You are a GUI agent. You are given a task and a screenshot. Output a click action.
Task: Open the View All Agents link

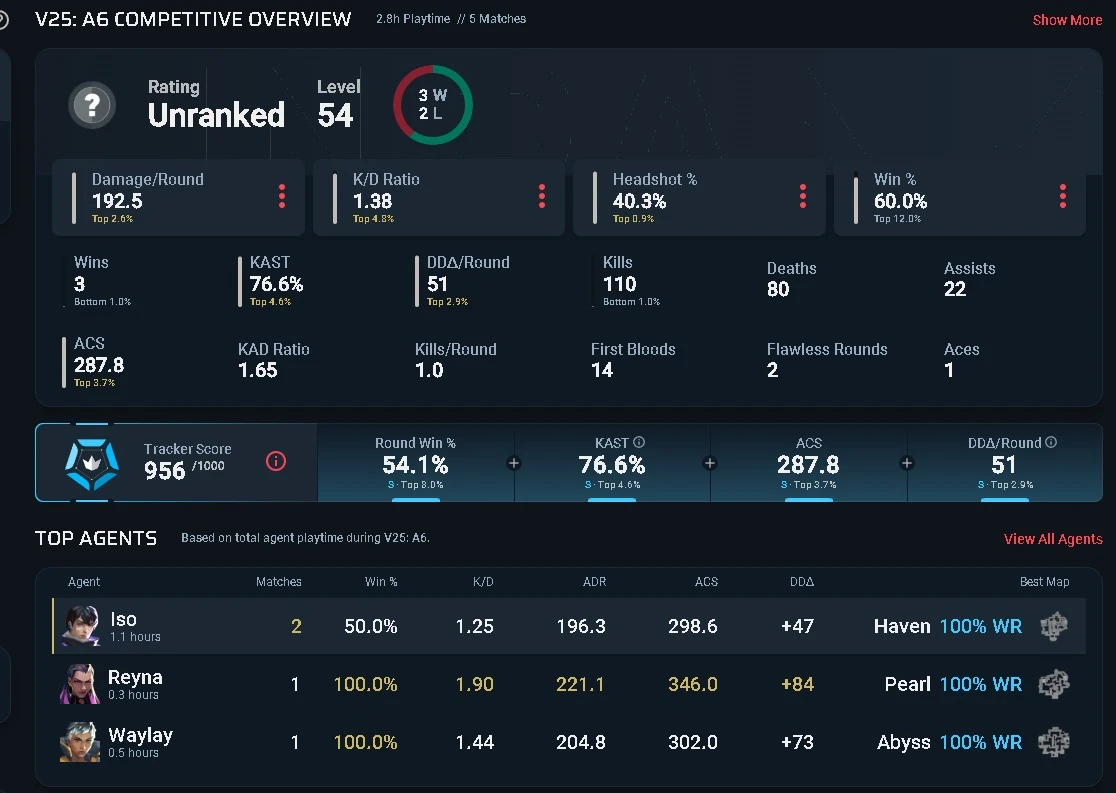[1053, 539]
